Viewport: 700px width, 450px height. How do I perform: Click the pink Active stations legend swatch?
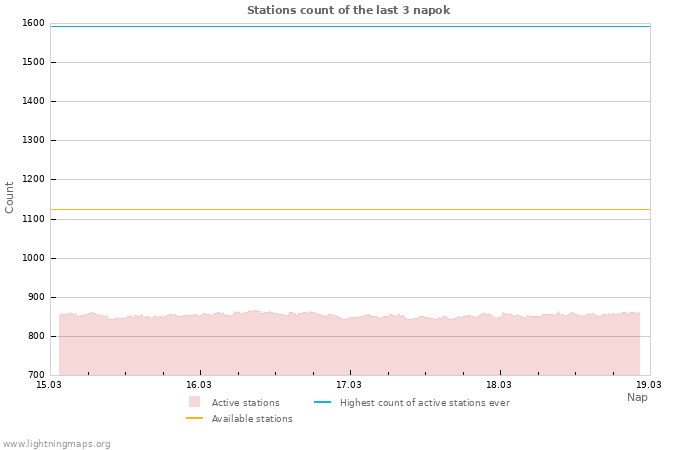pos(194,402)
